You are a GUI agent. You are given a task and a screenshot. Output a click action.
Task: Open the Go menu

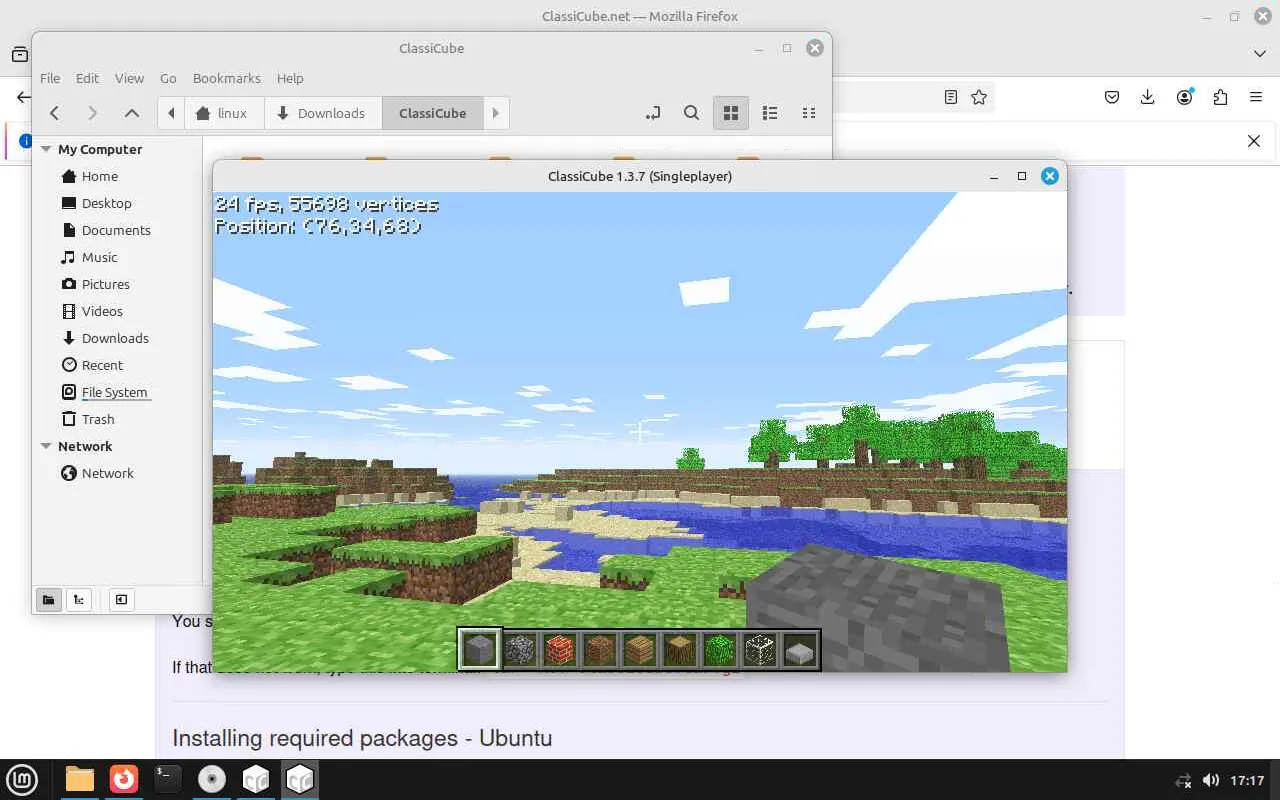(168, 78)
